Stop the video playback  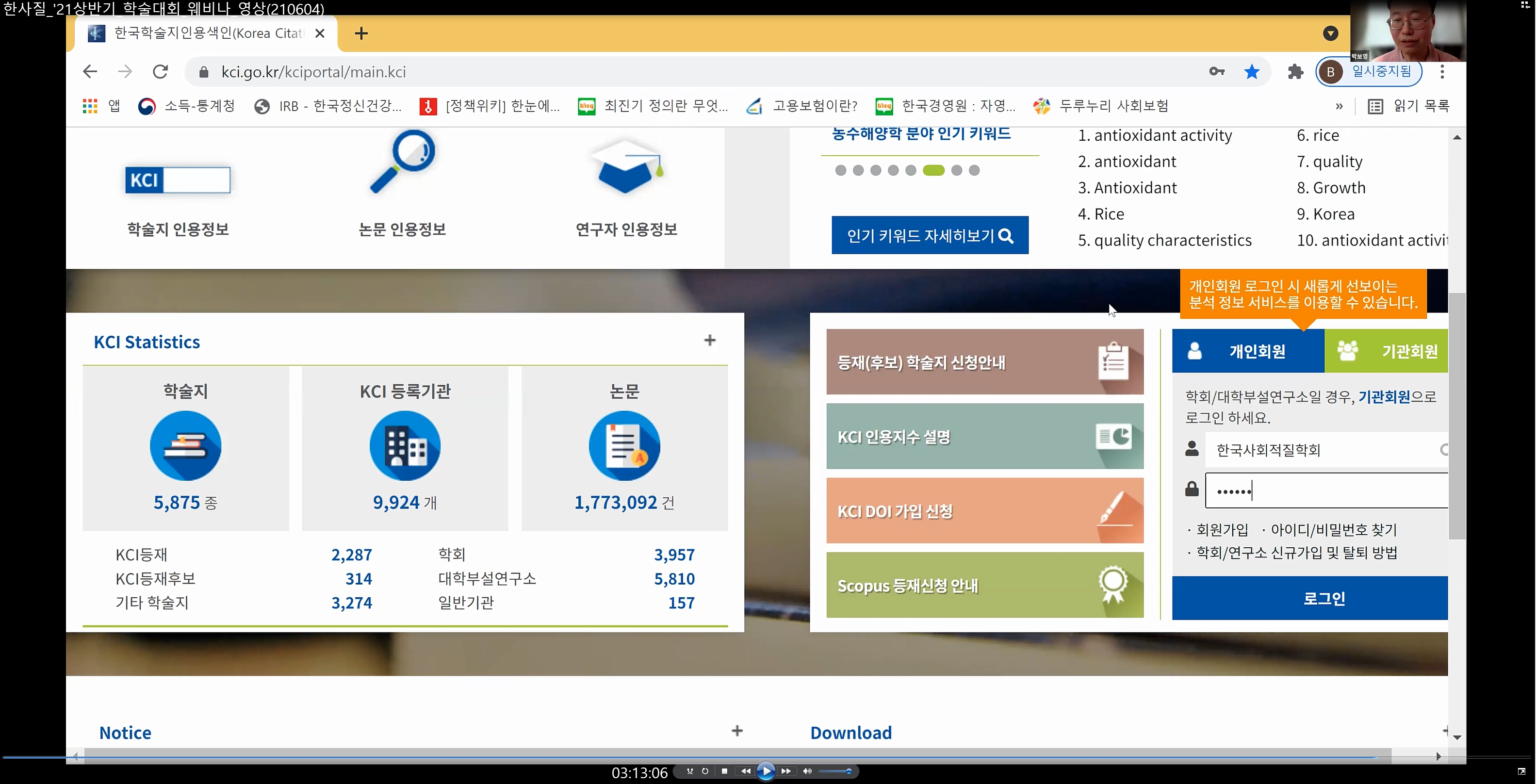pos(724,771)
